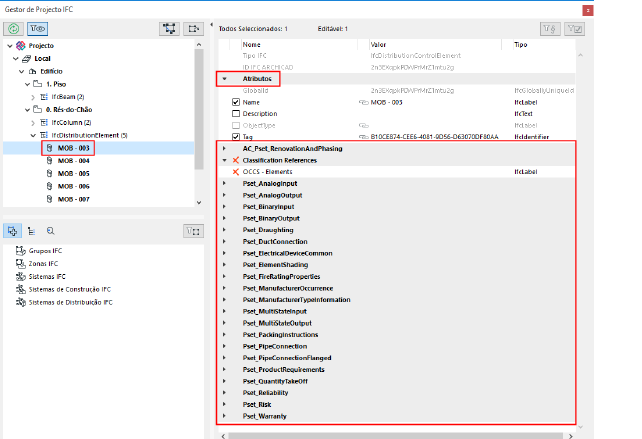Collapse the IfcDistributionElement group

[33, 136]
